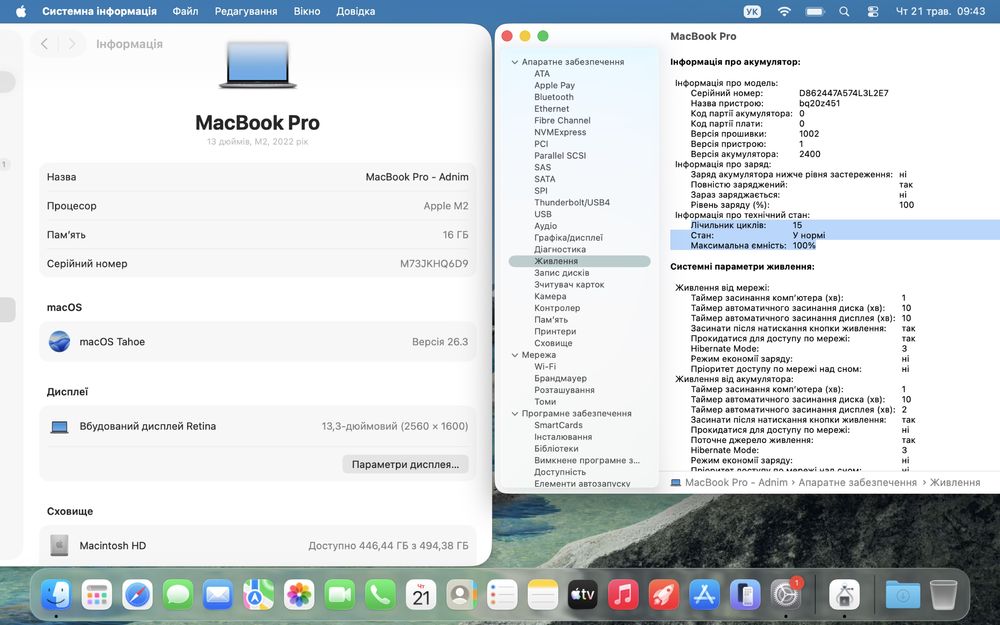The image size is (1000, 625).
Task: Launch Safari from the Dock
Action: pos(138,596)
